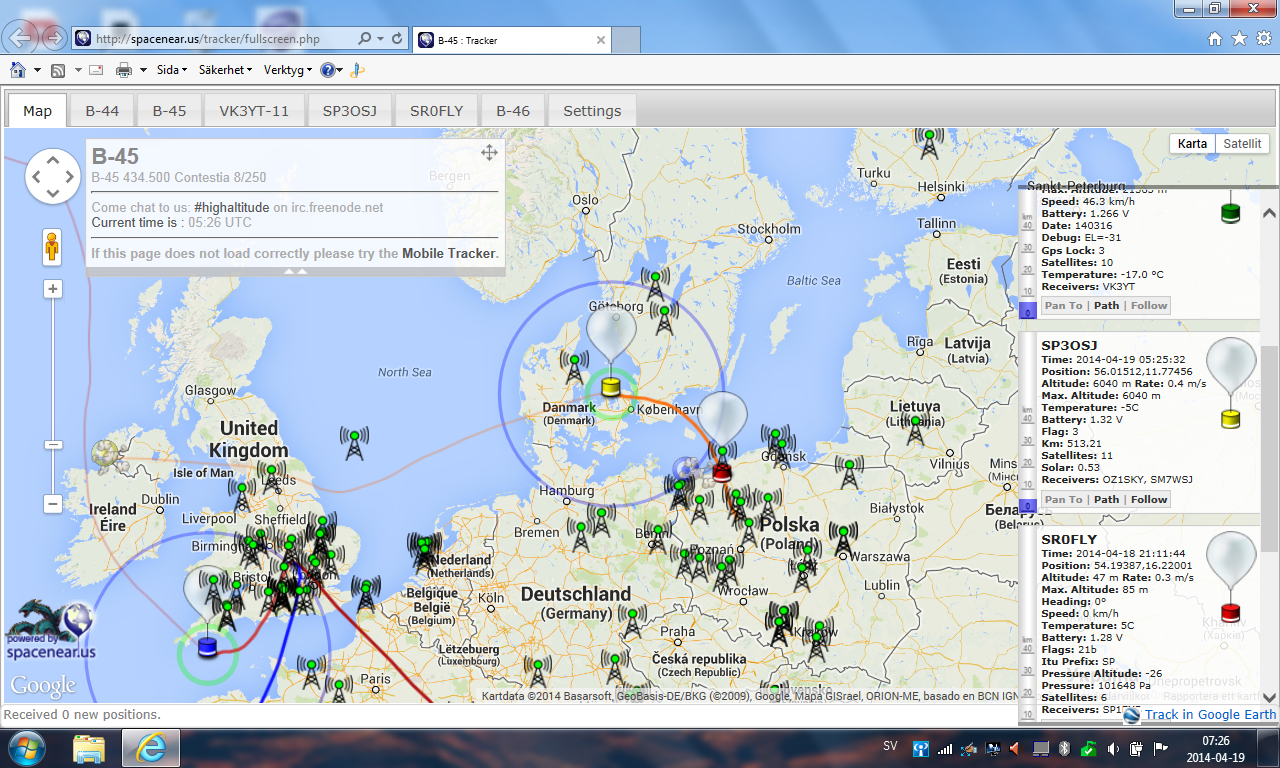The image size is (1280, 768).
Task: Click Follow for SP3OSJ
Action: (1149, 499)
